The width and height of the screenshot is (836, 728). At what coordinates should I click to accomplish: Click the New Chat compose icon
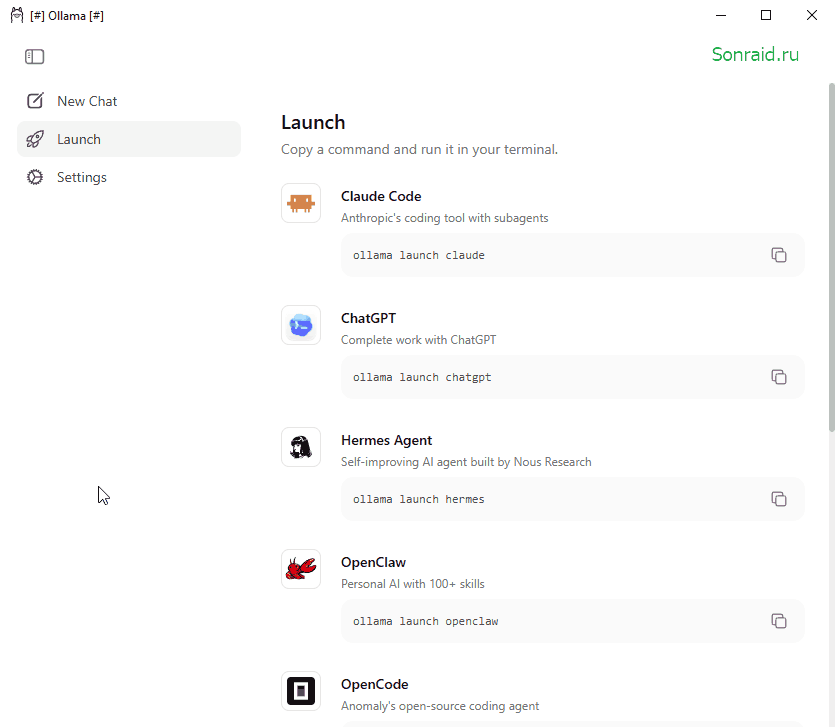[x=35, y=101]
